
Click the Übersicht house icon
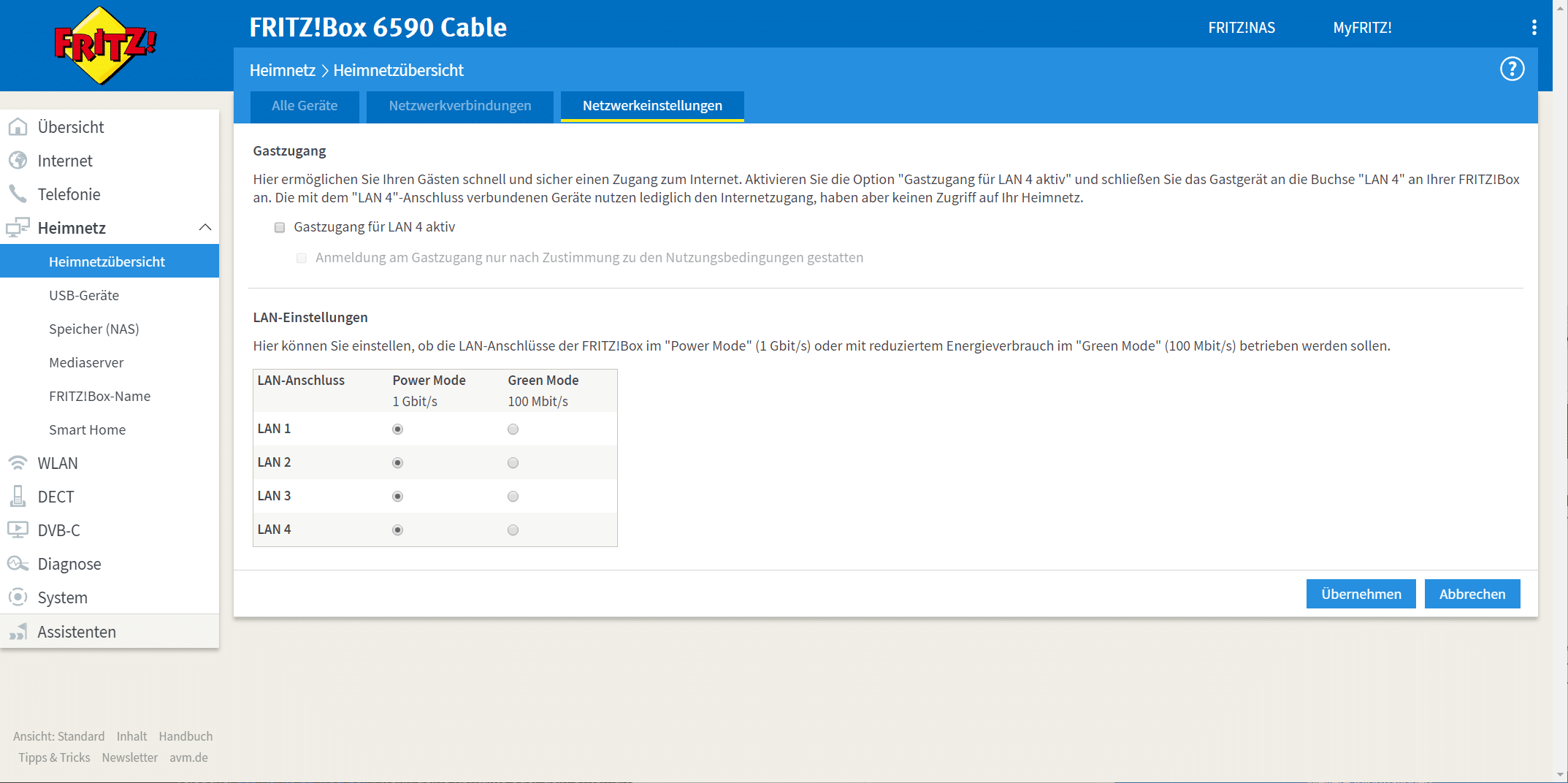click(x=18, y=127)
